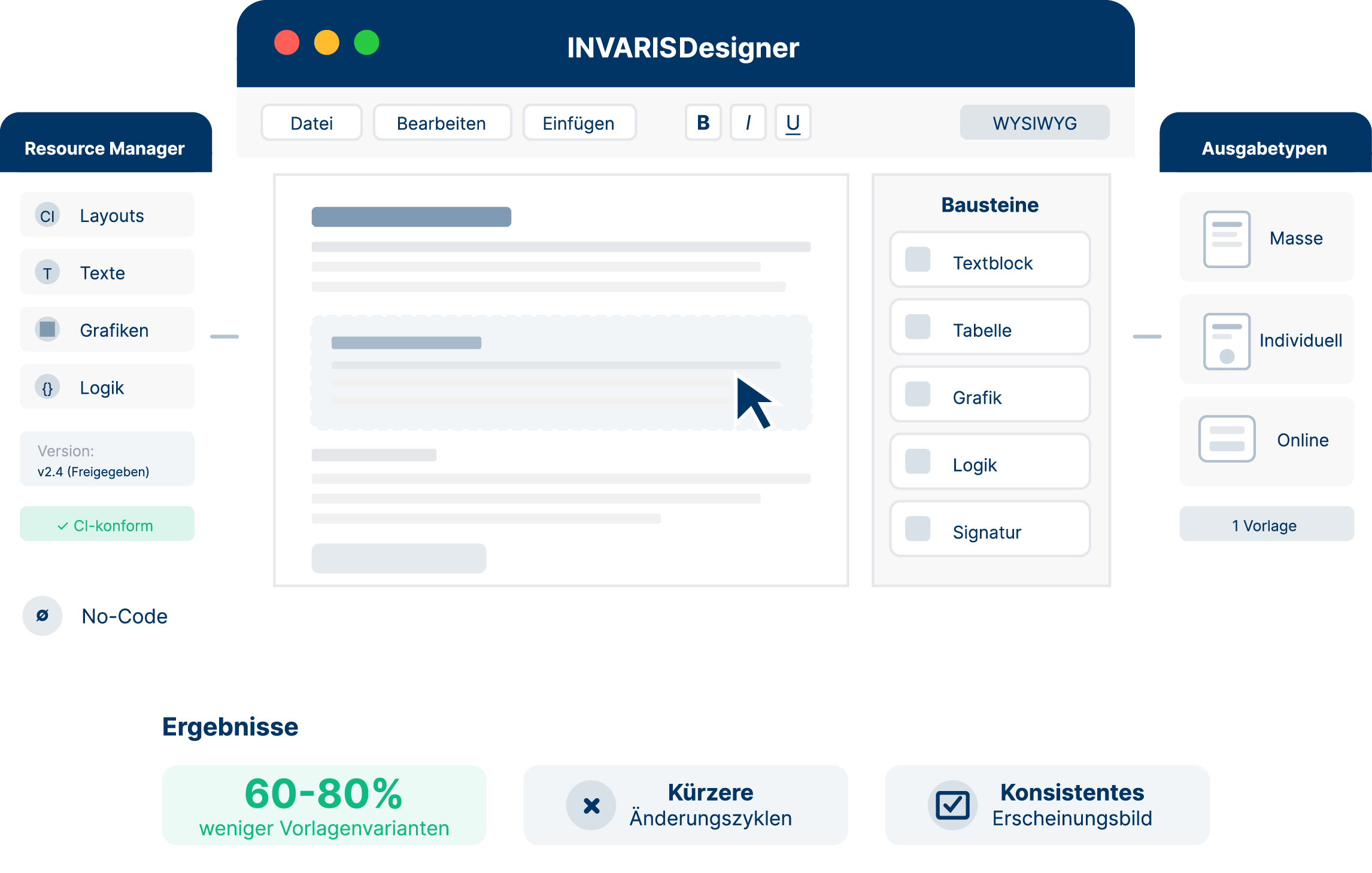The image size is (1372, 873).
Task: Click the CI icon next to Layouts
Action: pos(47,215)
